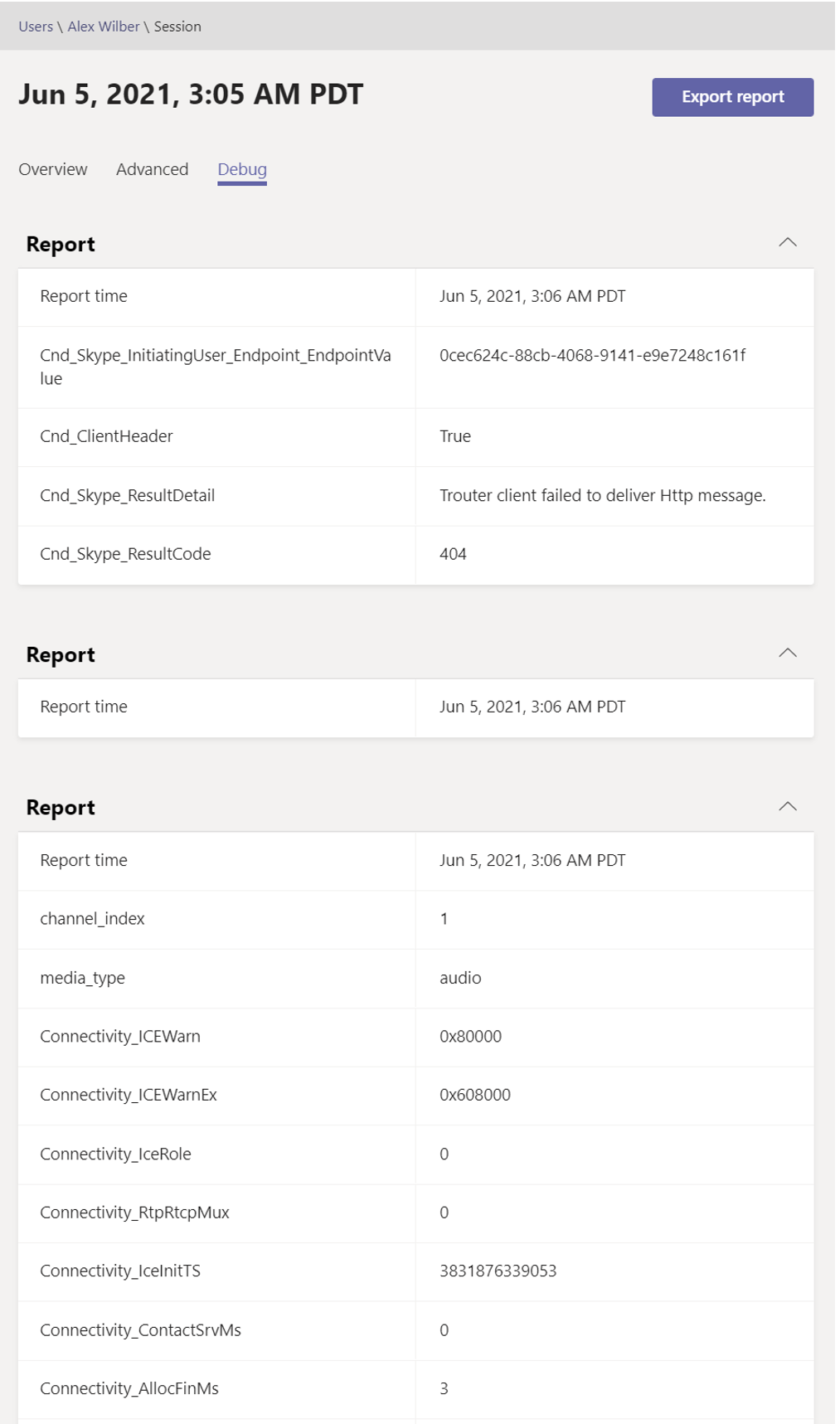
Task: Click the media_type row label
Action: 82,978
